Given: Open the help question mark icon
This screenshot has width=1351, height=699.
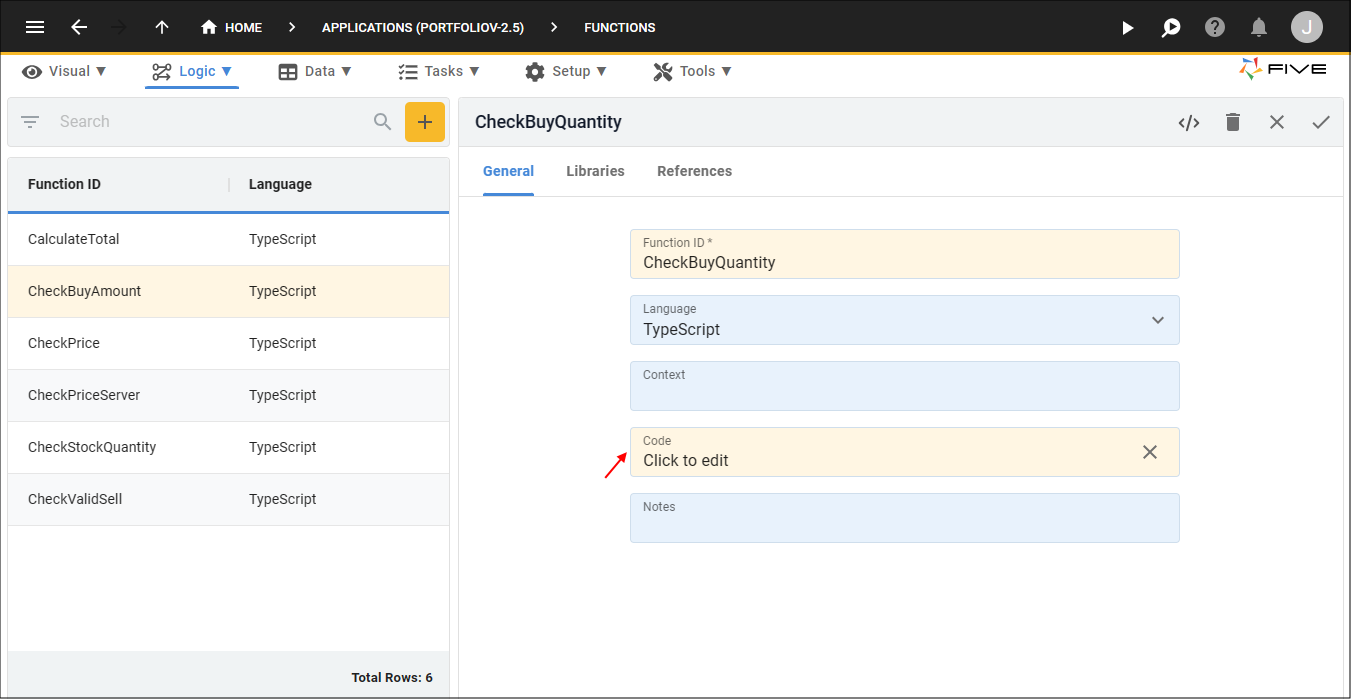Looking at the screenshot, I should pyautogui.click(x=1215, y=27).
